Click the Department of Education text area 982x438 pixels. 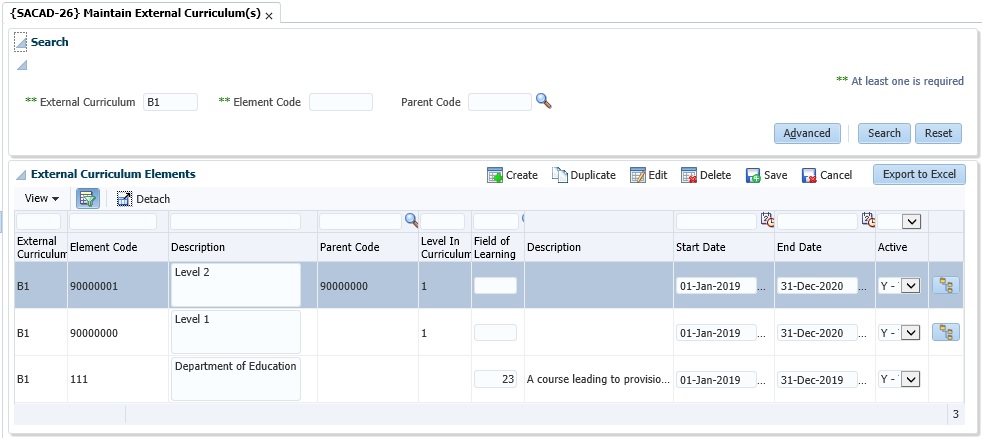(x=235, y=379)
